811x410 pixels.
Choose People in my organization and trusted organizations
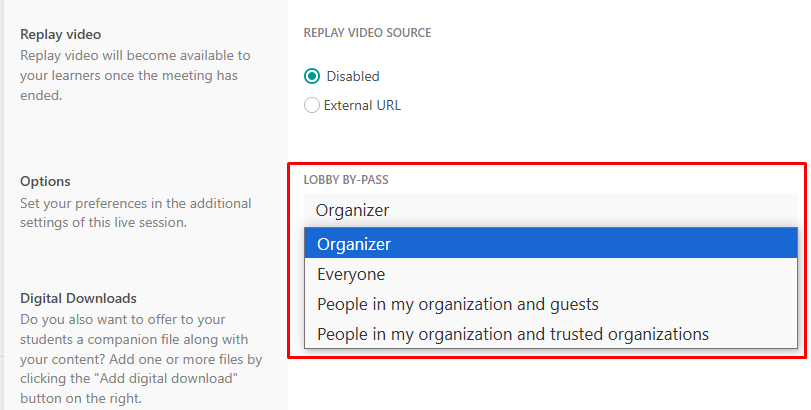pos(551,334)
